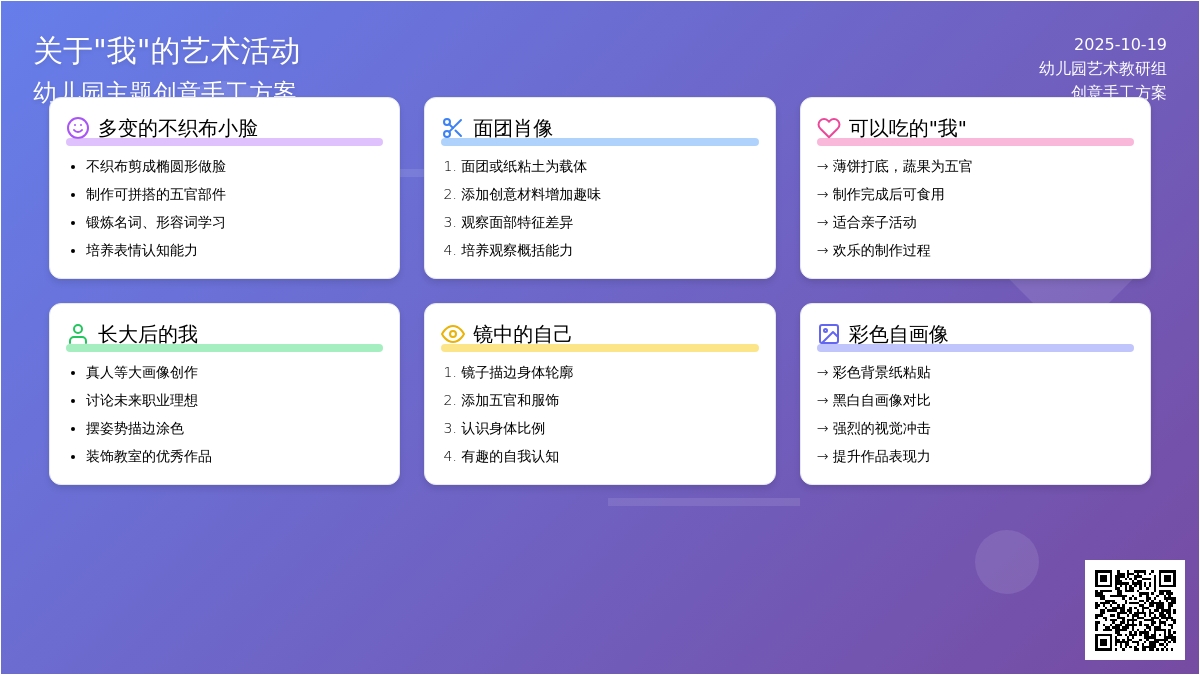This screenshot has height=675, width=1200.
Task: Click the main title 关于"我"的艺术活动
Action: click(x=167, y=51)
